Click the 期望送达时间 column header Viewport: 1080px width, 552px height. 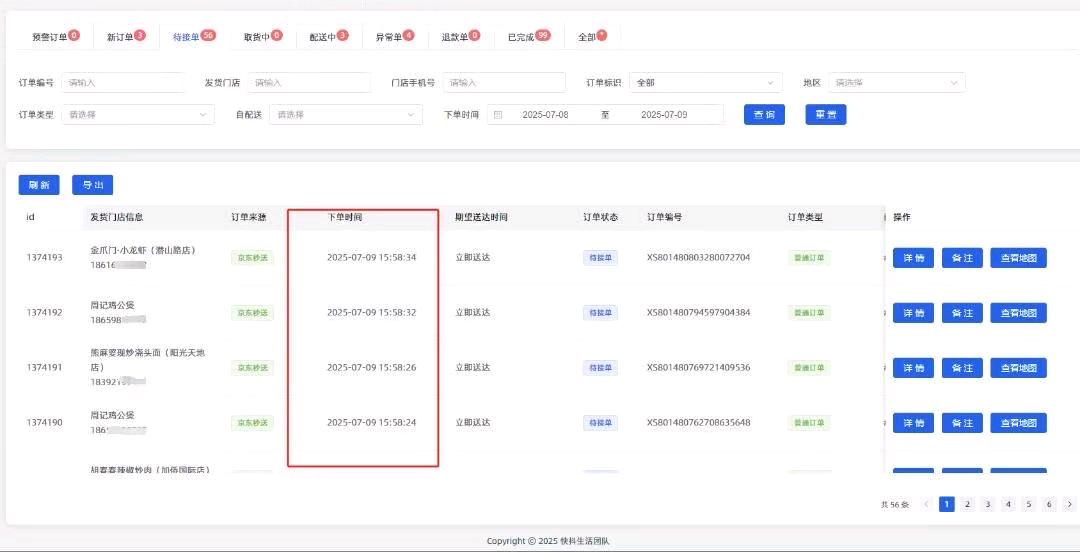(481, 217)
